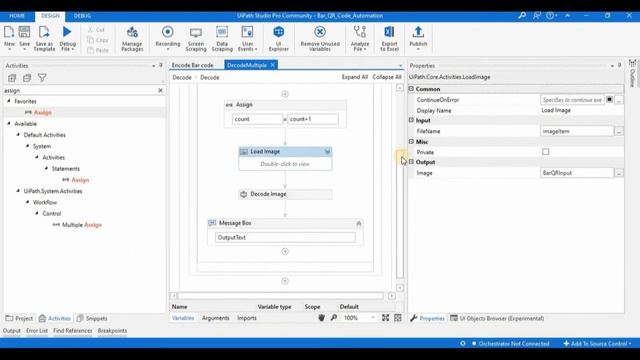The height and width of the screenshot is (360, 640).
Task: Publish the project
Action: point(418,38)
